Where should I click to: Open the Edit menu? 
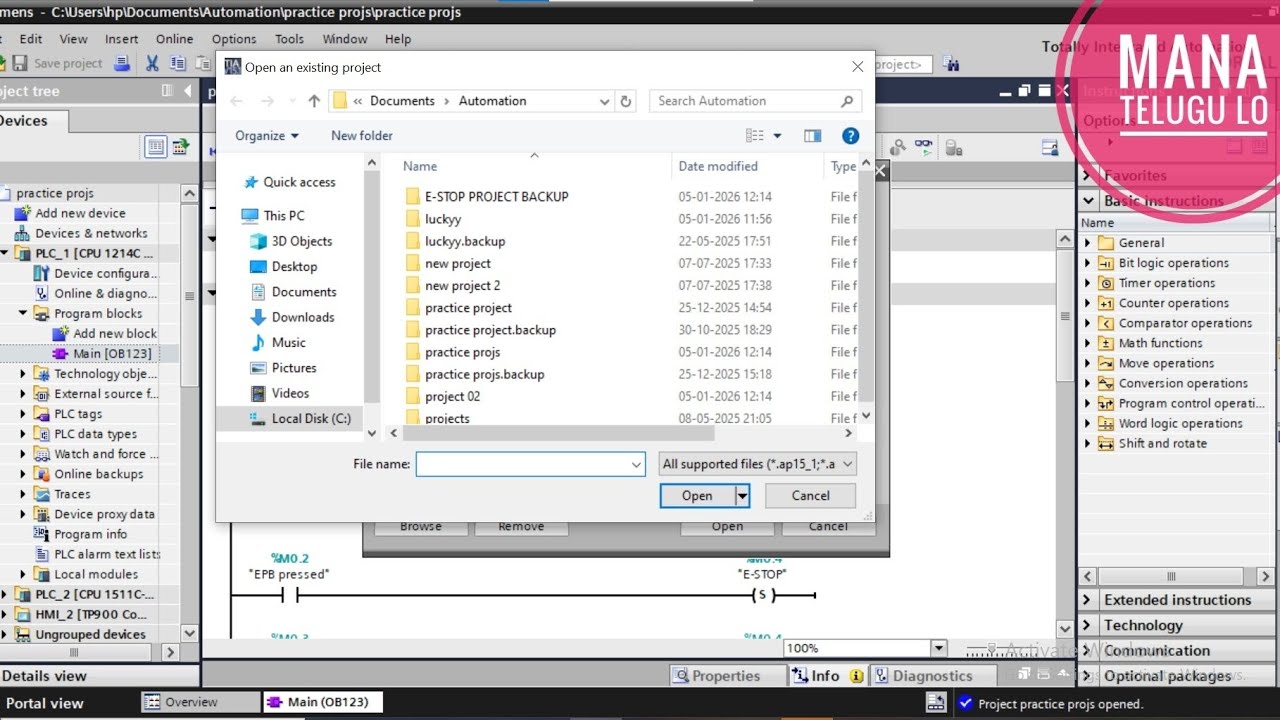(x=31, y=39)
